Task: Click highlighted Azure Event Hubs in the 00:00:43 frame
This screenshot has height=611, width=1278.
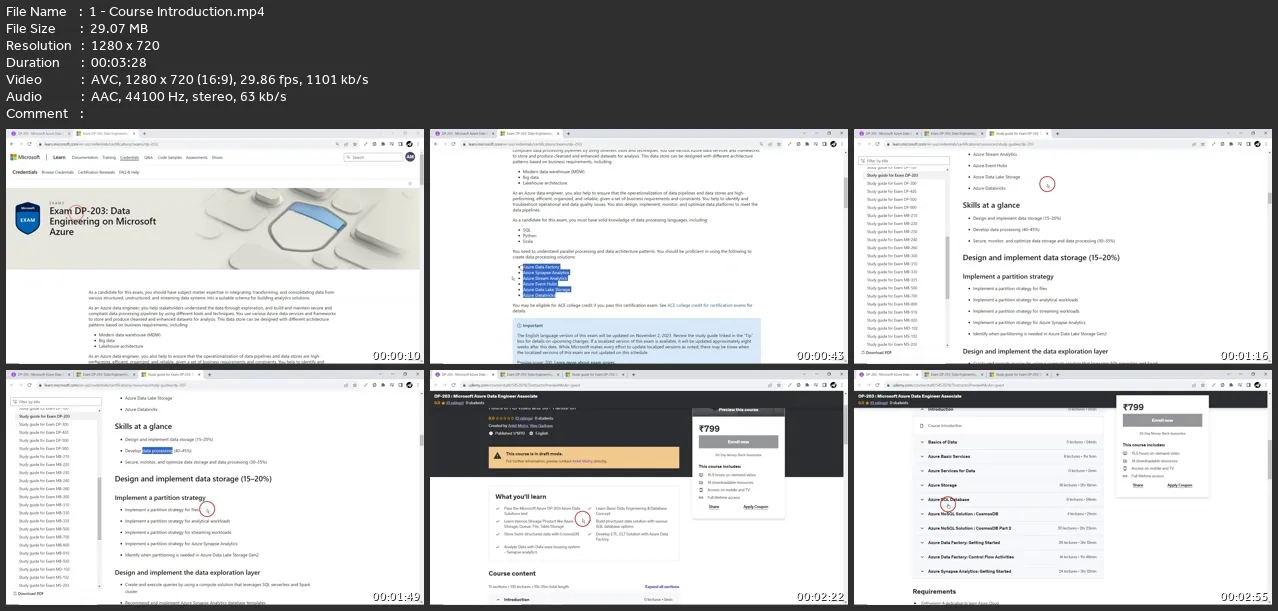Action: 541,284
